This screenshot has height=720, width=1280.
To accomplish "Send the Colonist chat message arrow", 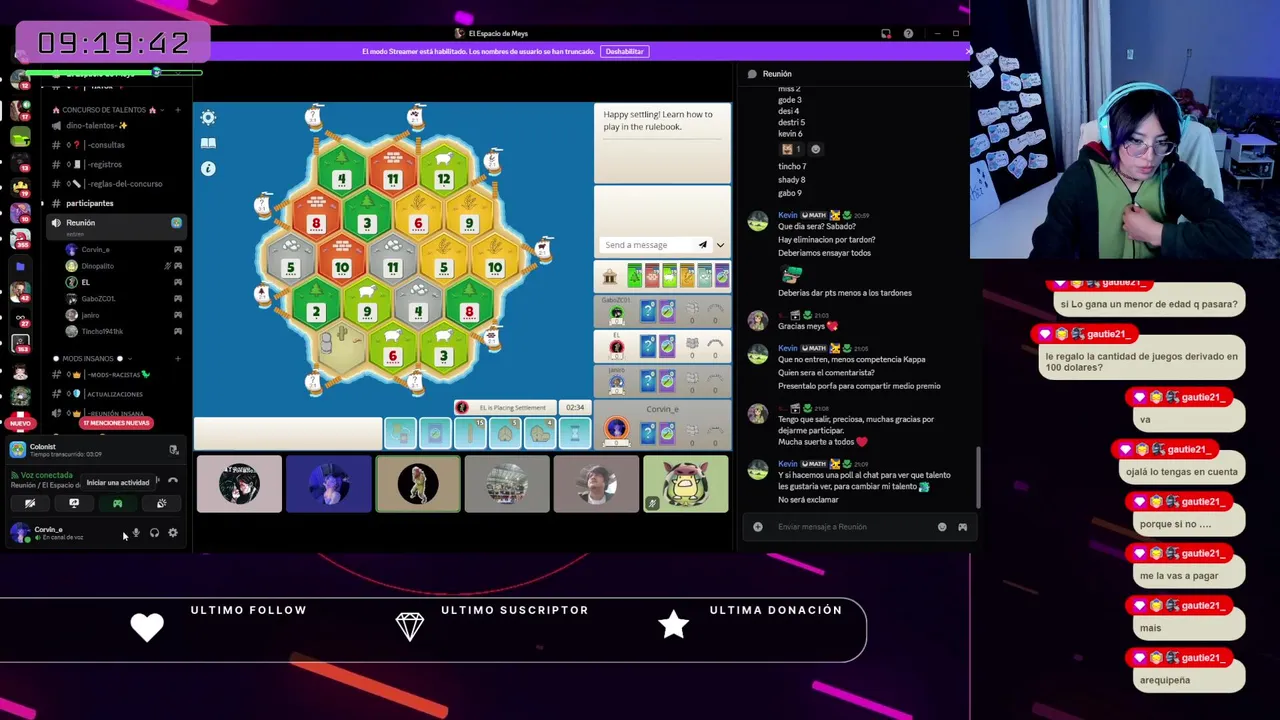I will pyautogui.click(x=702, y=245).
